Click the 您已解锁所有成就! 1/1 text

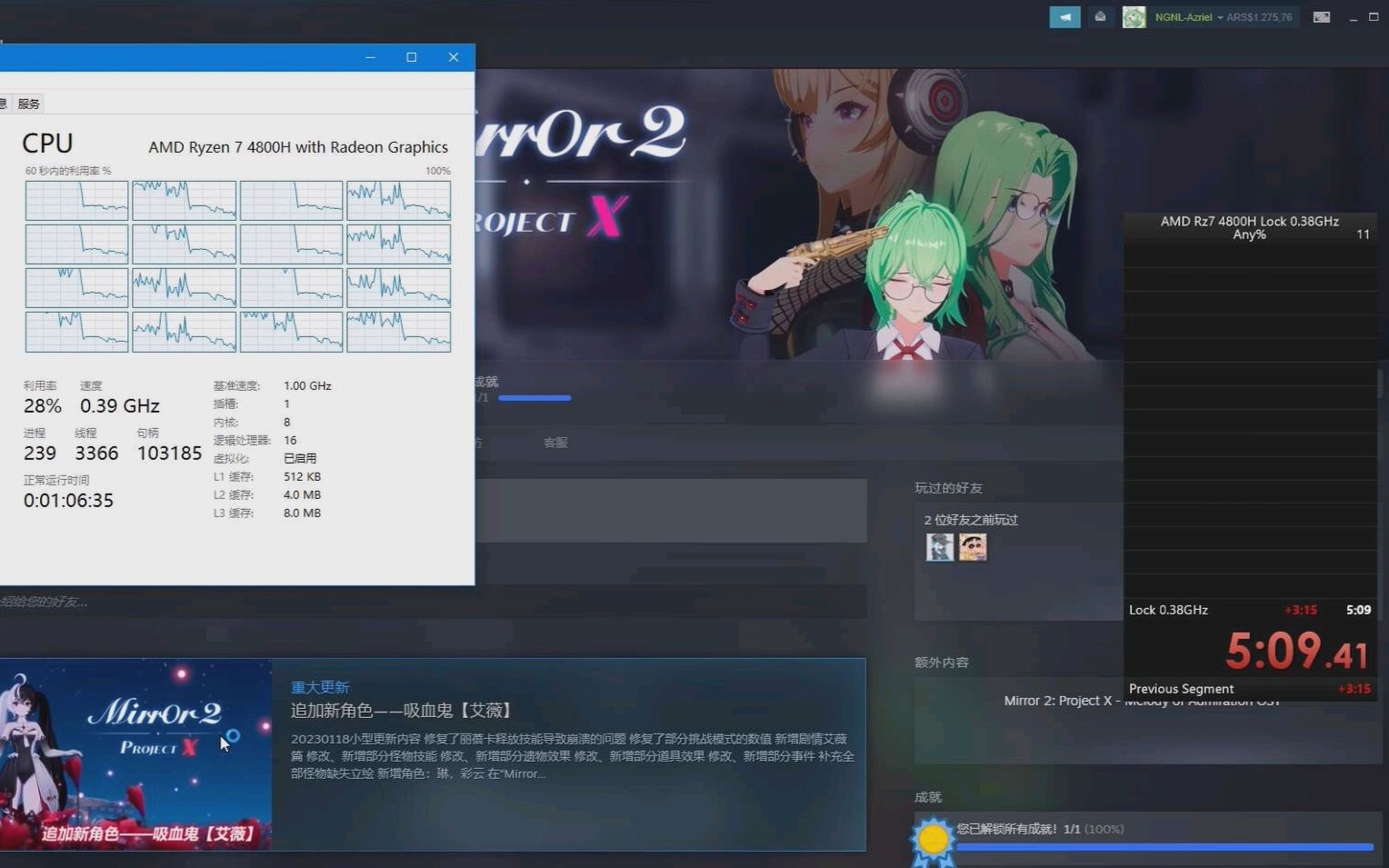(x=1018, y=829)
